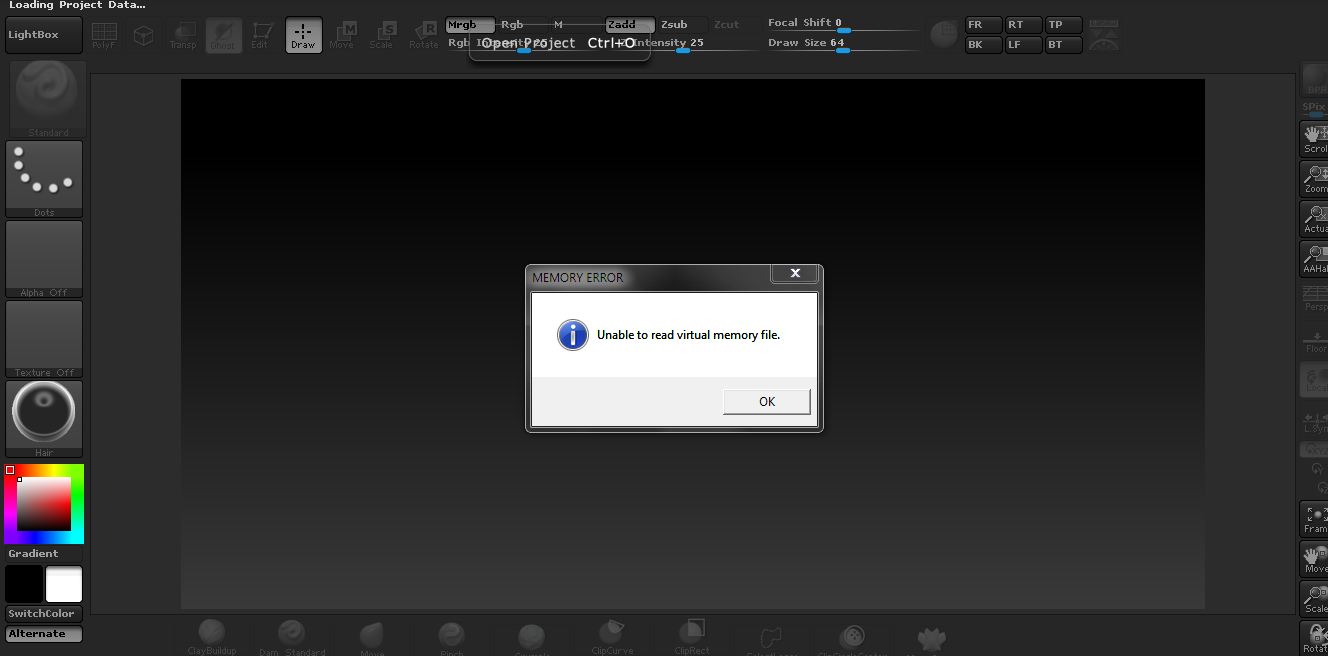Click OK in the Memory Error dialog

pyautogui.click(x=766, y=401)
